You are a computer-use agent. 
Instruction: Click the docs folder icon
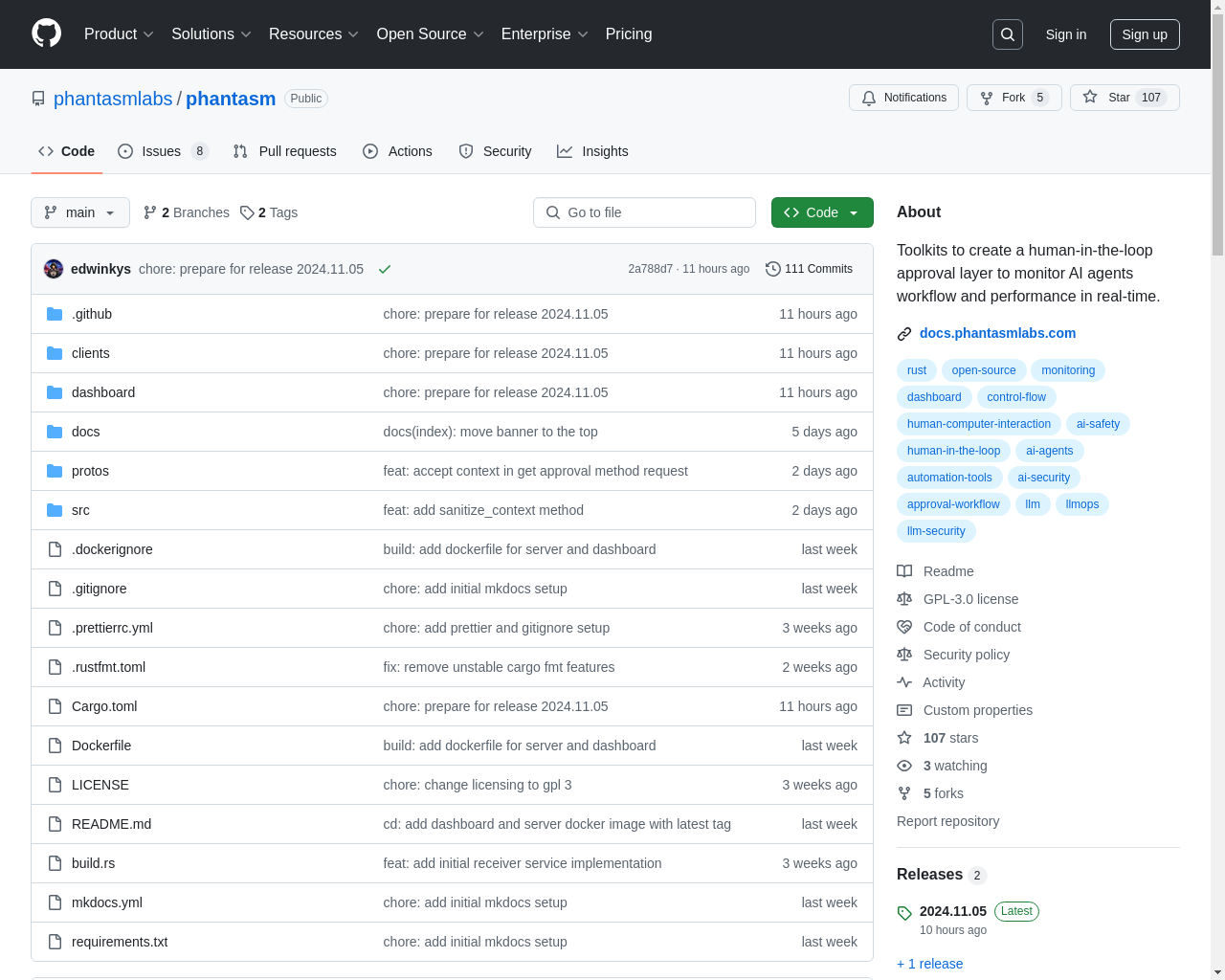pos(55,432)
